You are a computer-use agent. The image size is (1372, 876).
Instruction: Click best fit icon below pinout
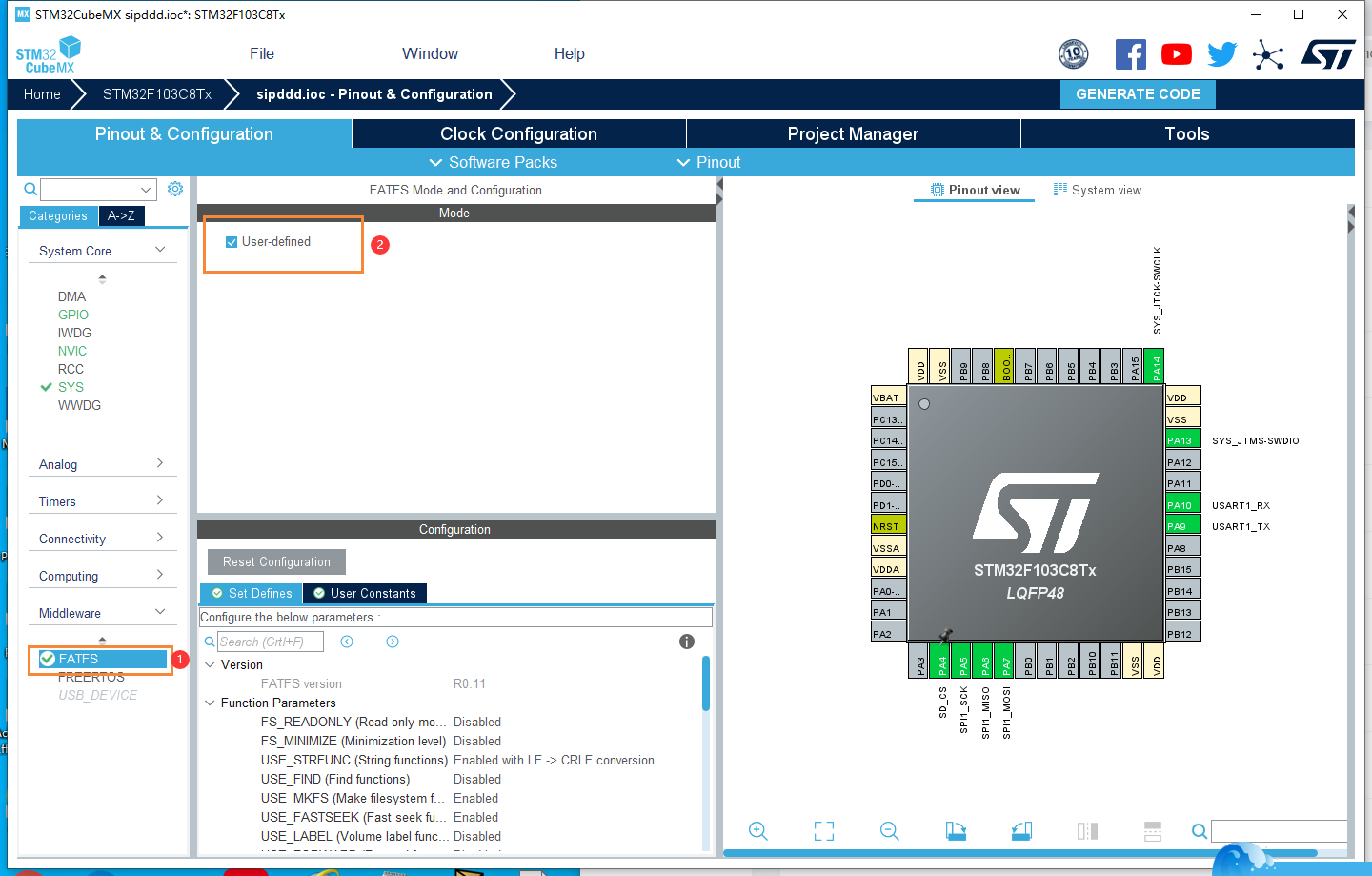click(x=823, y=830)
